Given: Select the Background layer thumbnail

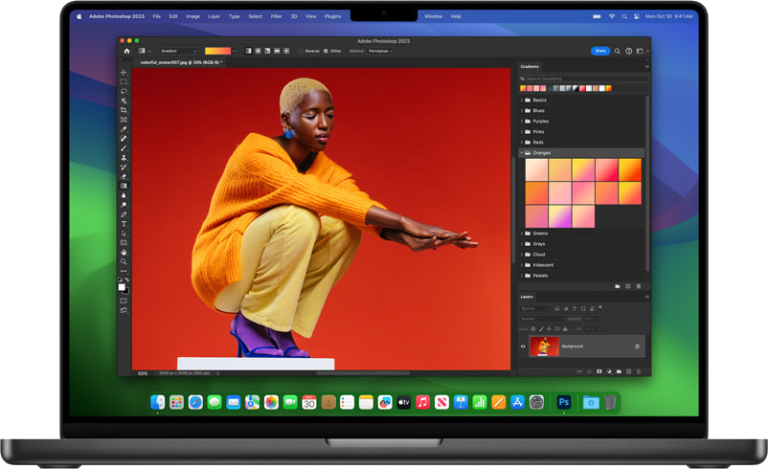Looking at the screenshot, I should pos(544,346).
